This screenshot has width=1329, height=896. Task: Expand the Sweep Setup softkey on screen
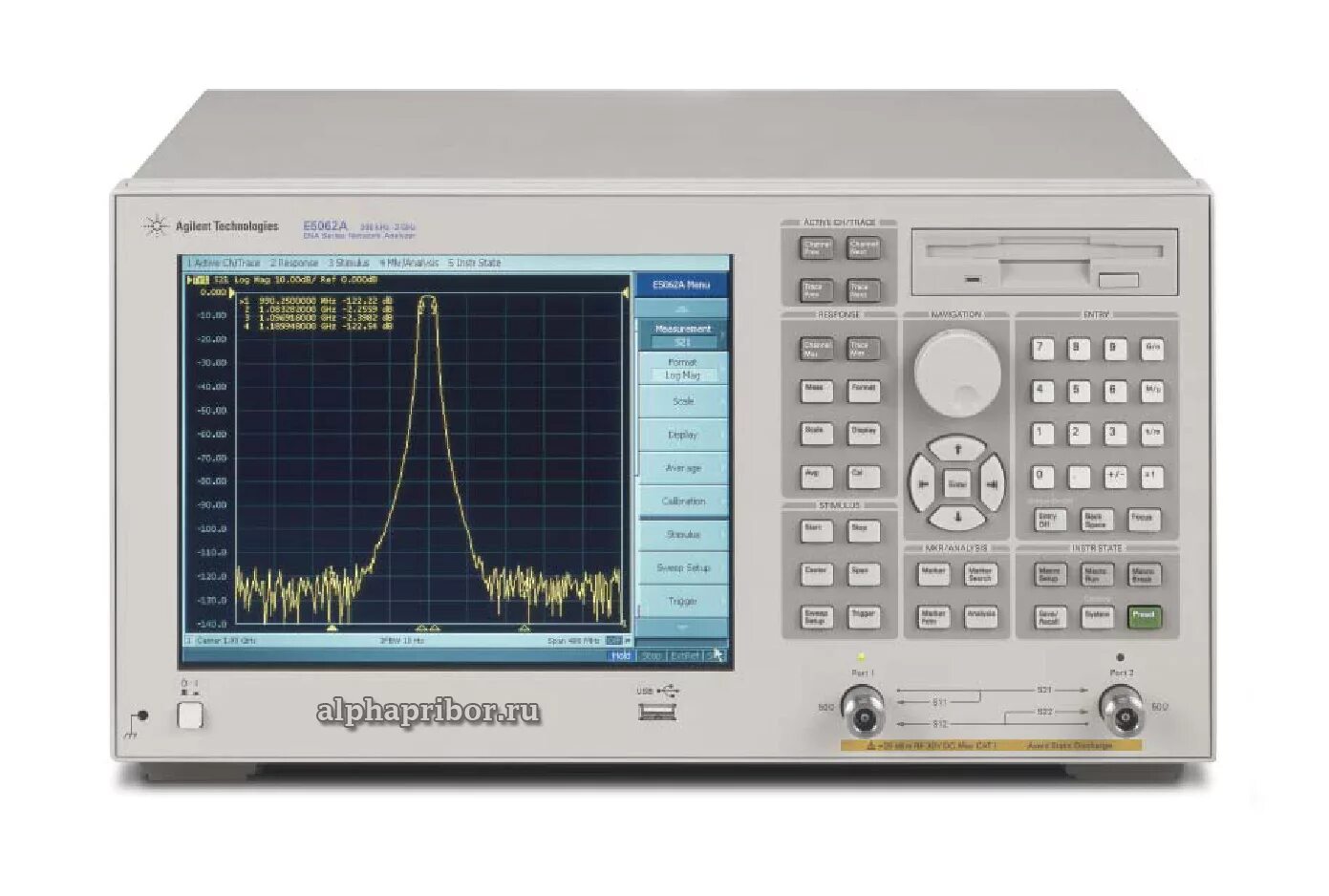(x=682, y=567)
